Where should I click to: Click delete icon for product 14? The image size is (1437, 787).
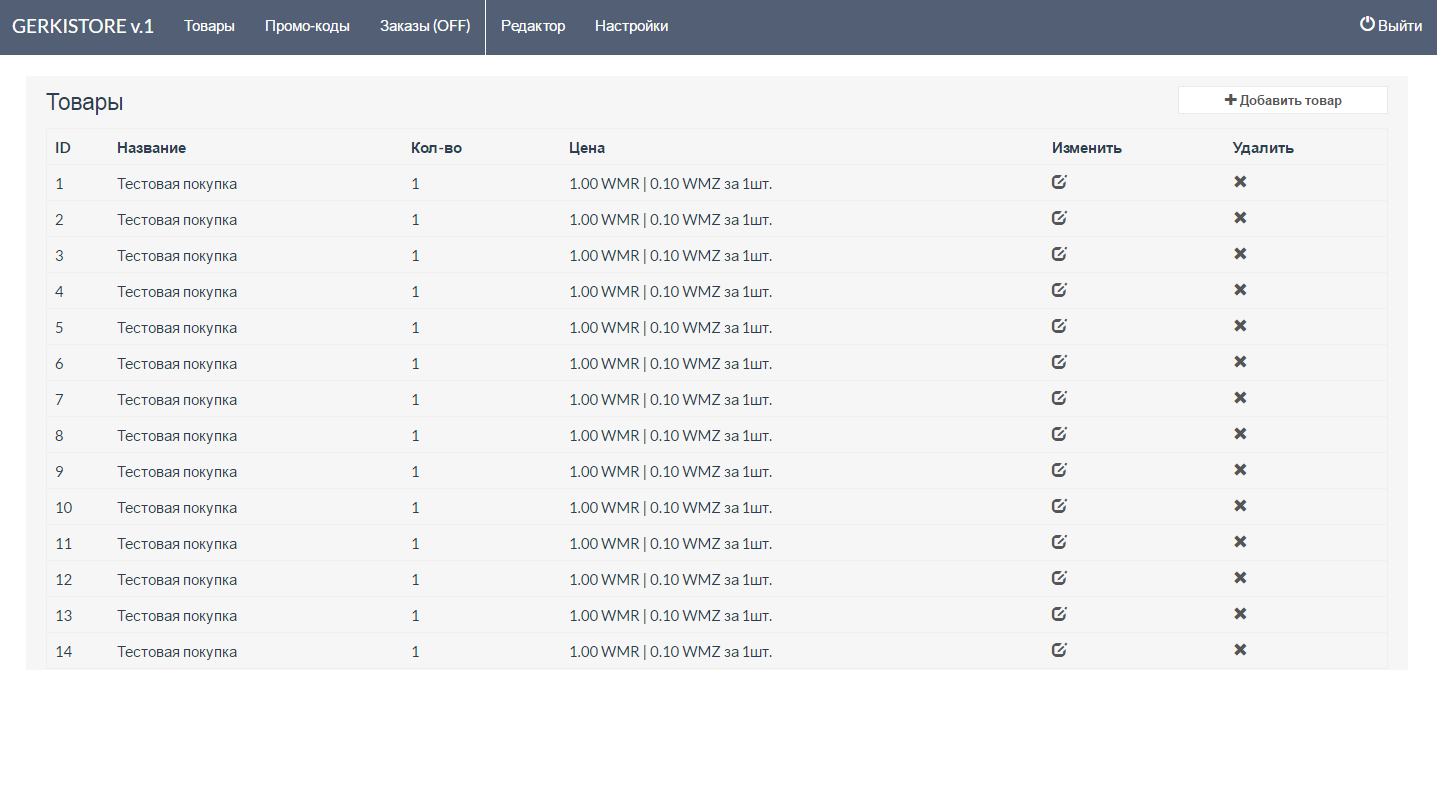tap(1240, 650)
